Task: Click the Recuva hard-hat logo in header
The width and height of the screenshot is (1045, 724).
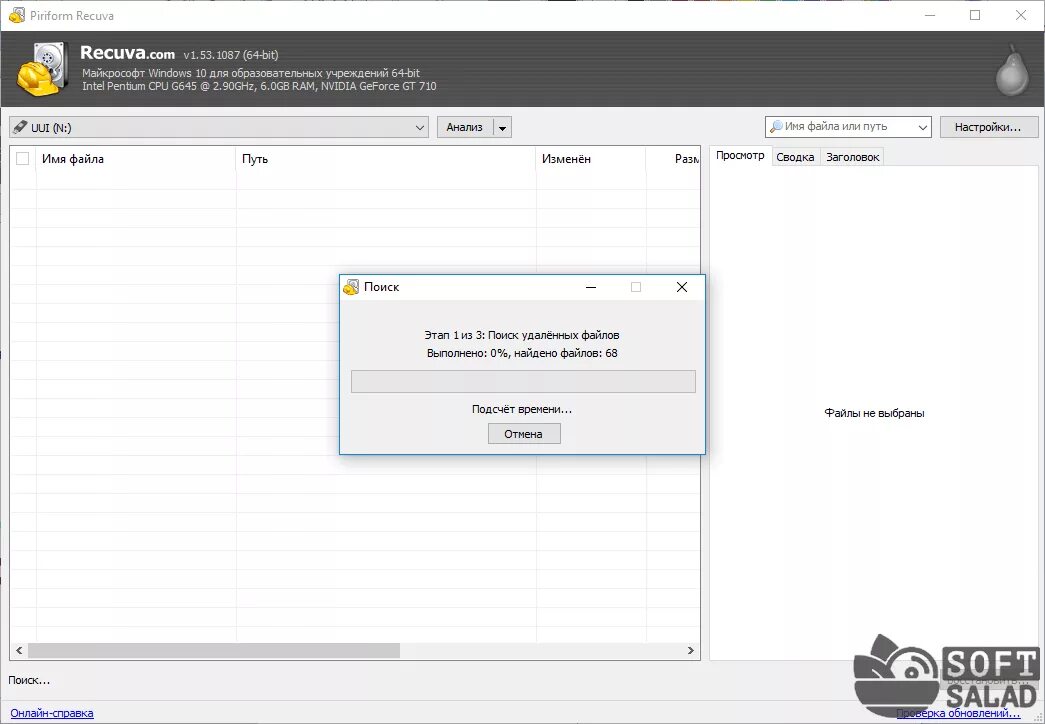Action: tap(43, 68)
